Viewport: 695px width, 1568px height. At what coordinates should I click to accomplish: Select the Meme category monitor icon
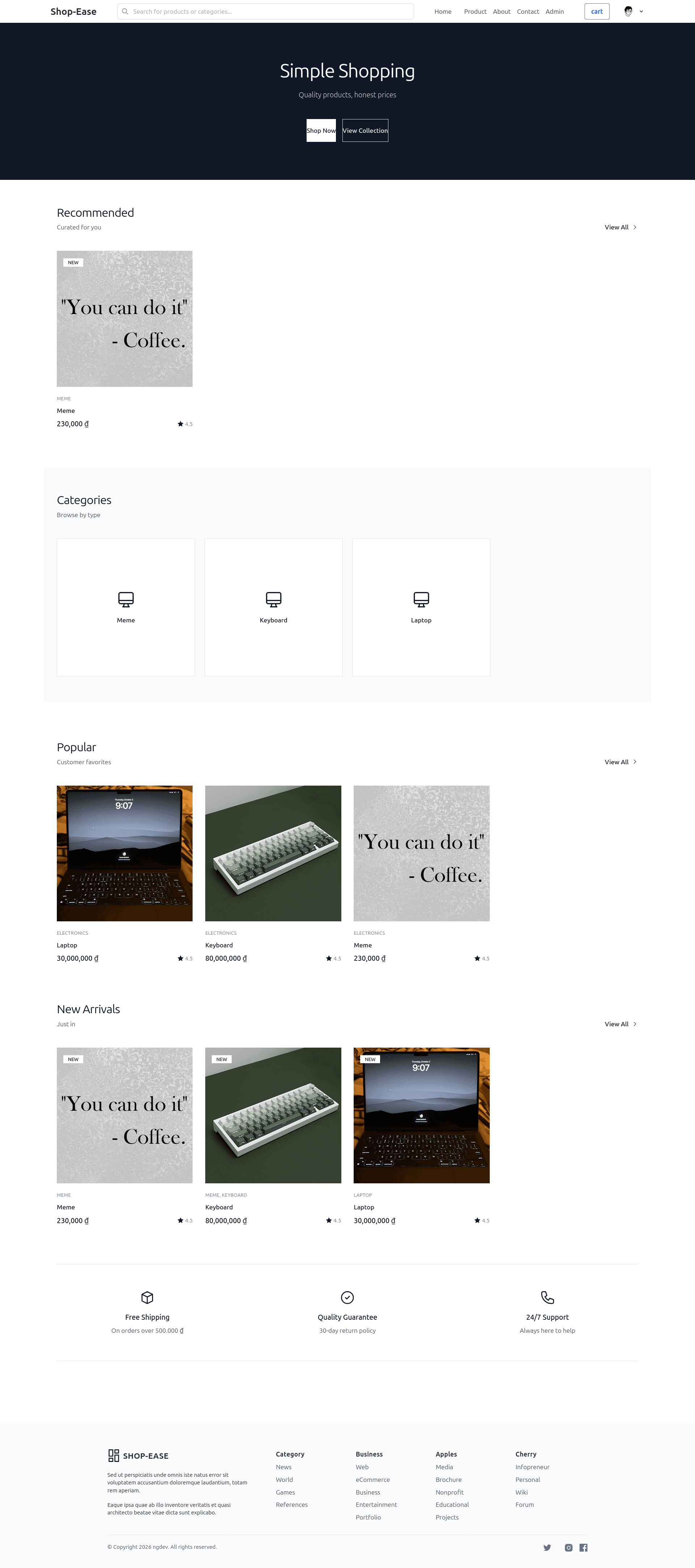tap(126, 599)
